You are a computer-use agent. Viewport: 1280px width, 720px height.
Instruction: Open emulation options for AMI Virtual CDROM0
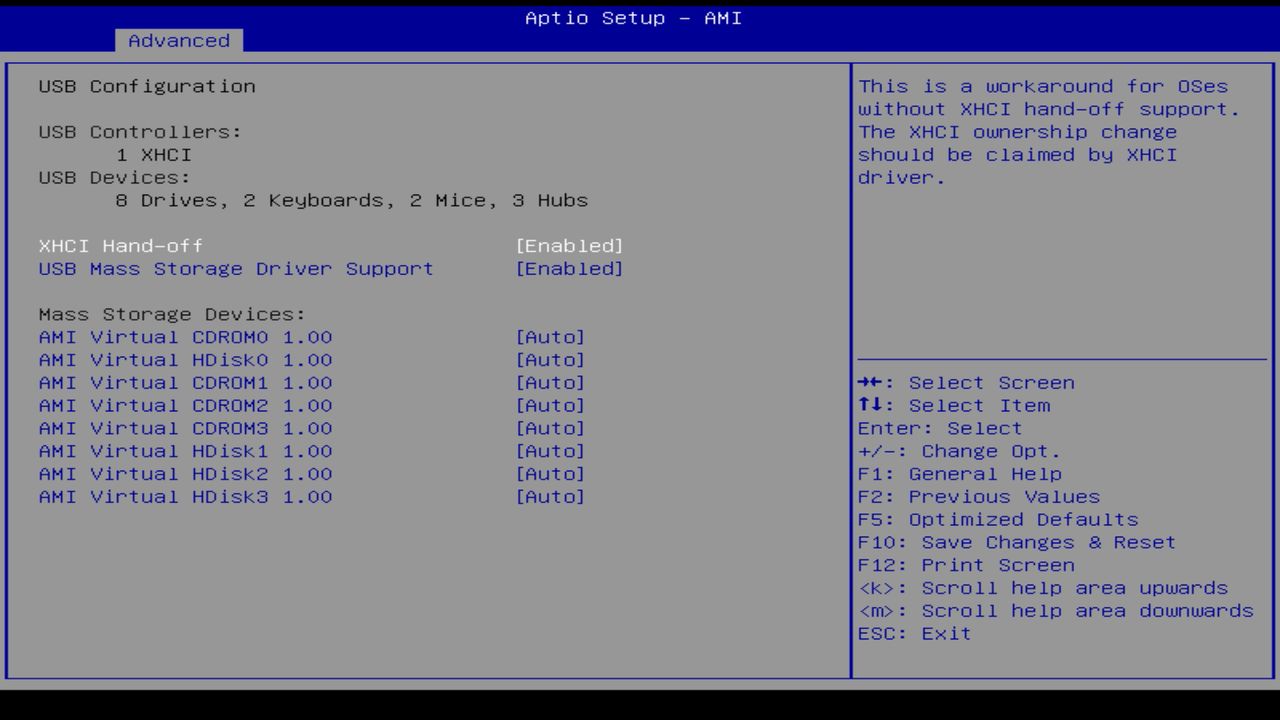point(551,337)
